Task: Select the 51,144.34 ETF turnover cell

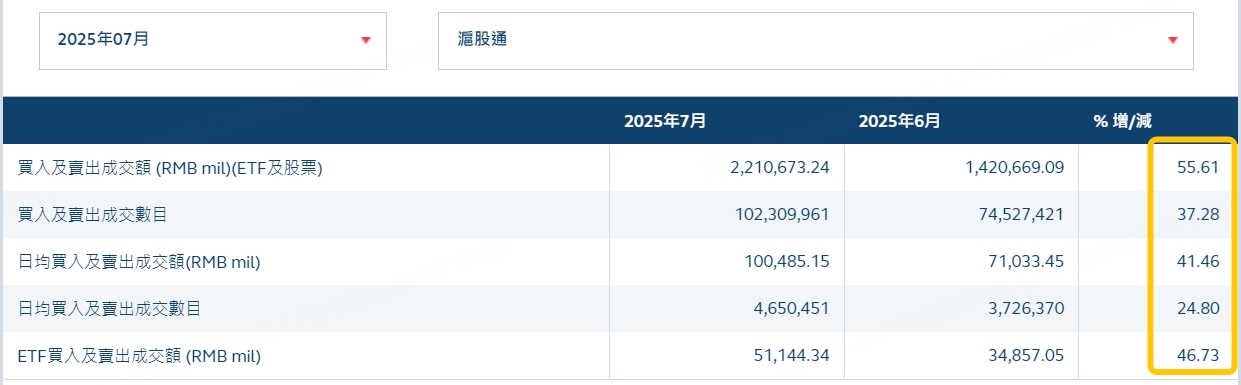Action: coord(793,356)
